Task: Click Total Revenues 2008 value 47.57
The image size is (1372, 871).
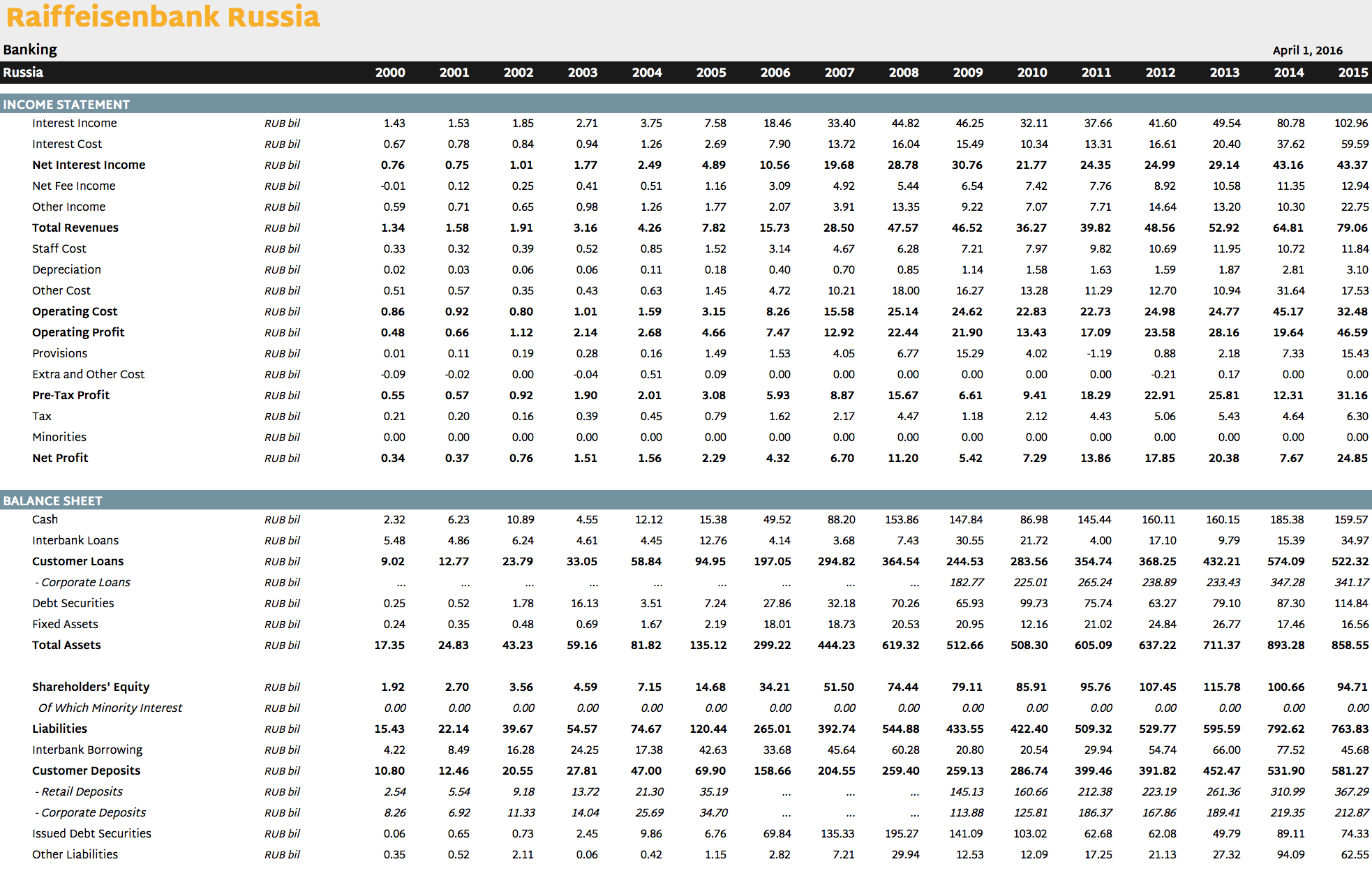Action: [x=903, y=228]
